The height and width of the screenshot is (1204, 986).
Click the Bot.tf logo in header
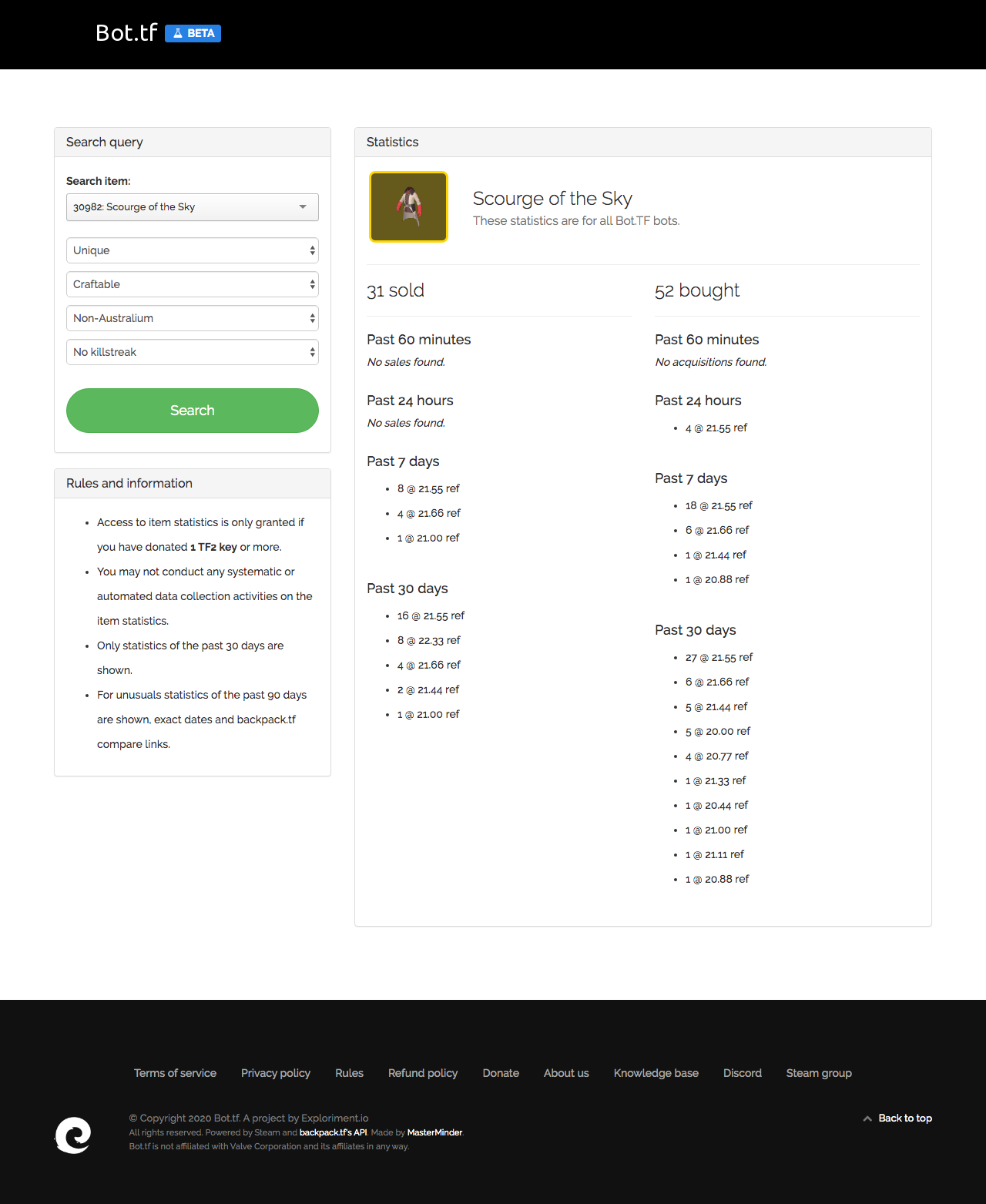[x=126, y=33]
